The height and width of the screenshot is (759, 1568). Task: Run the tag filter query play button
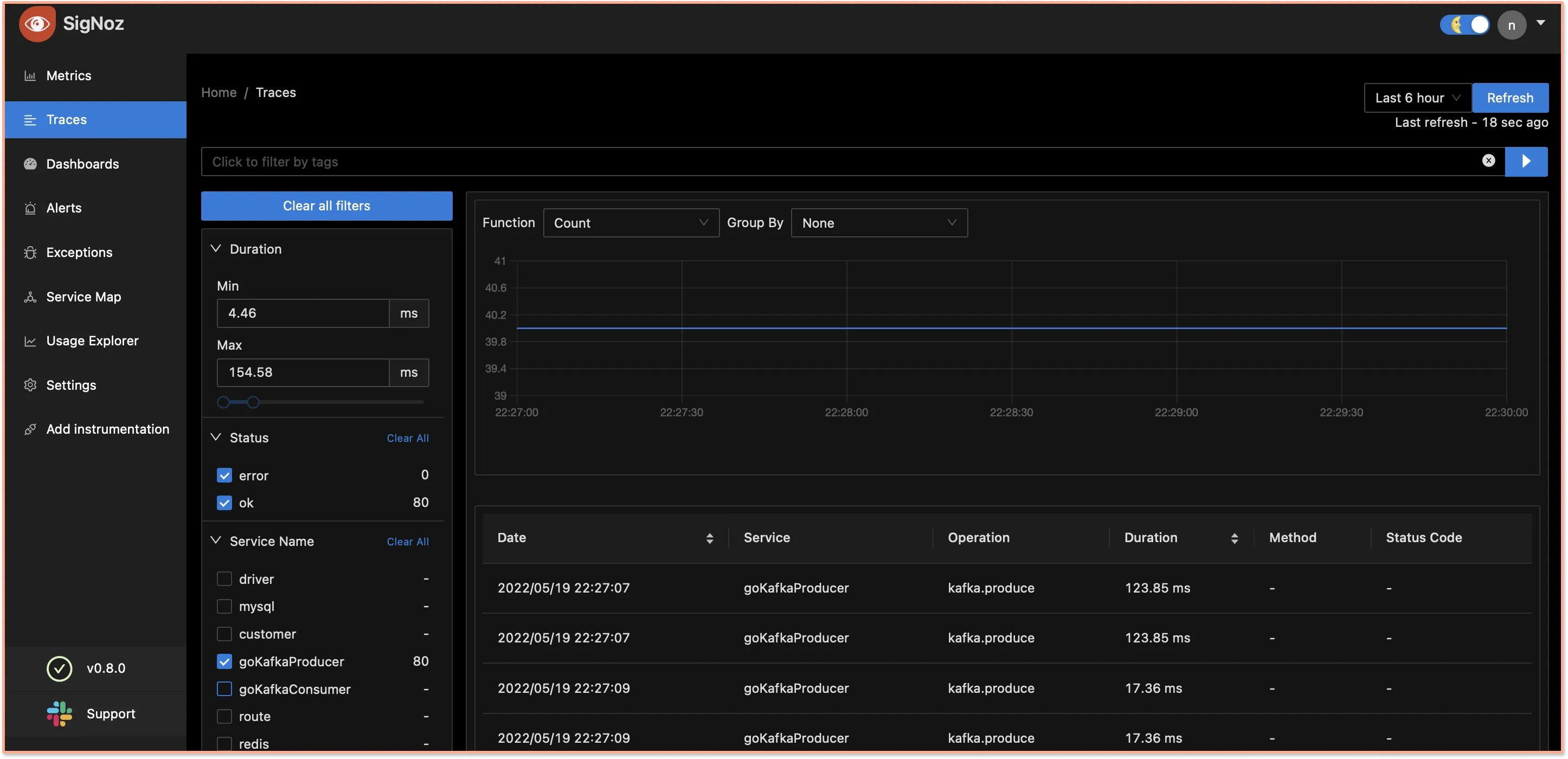pos(1526,162)
